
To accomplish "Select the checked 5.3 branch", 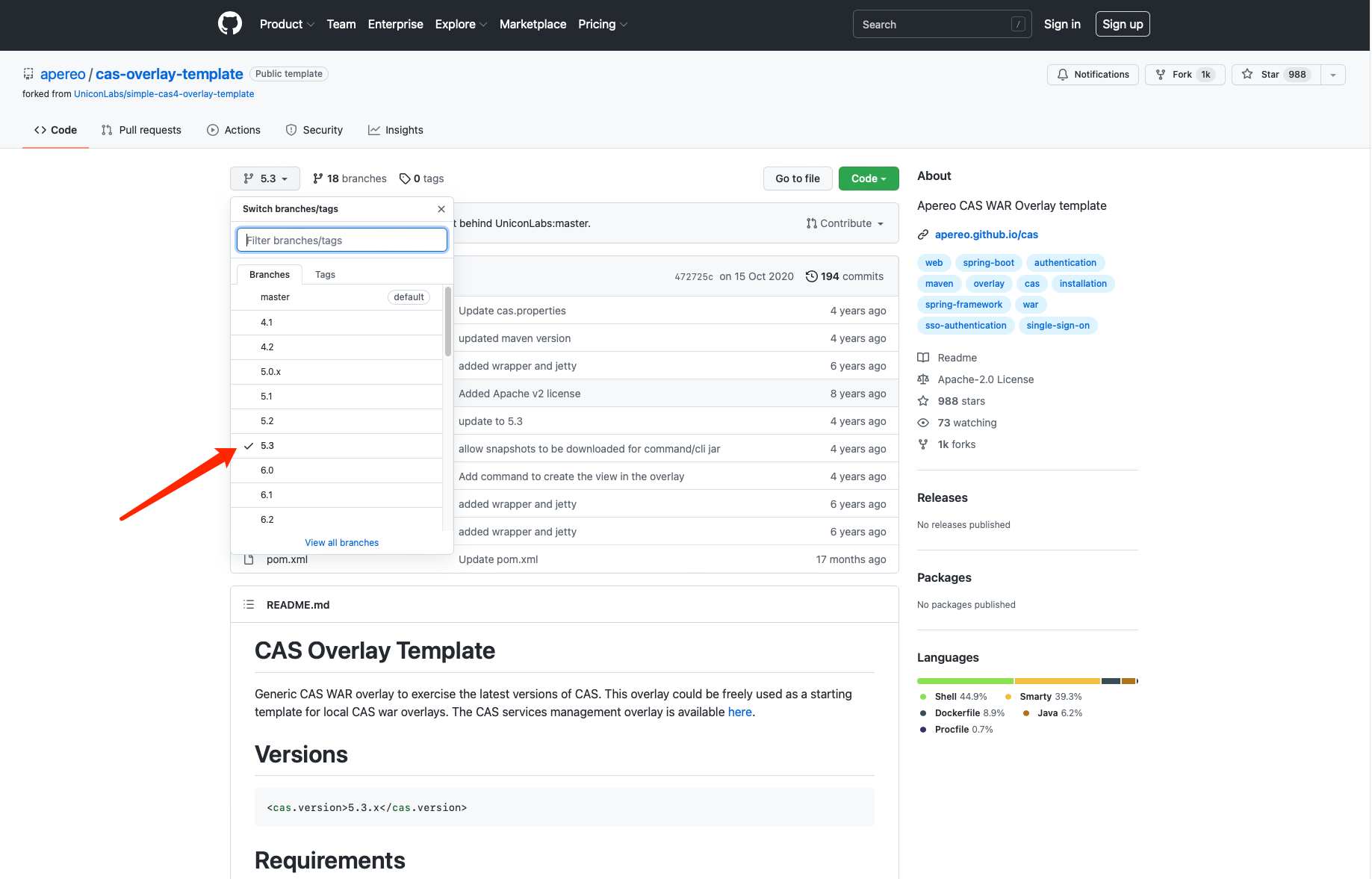I will [267, 446].
